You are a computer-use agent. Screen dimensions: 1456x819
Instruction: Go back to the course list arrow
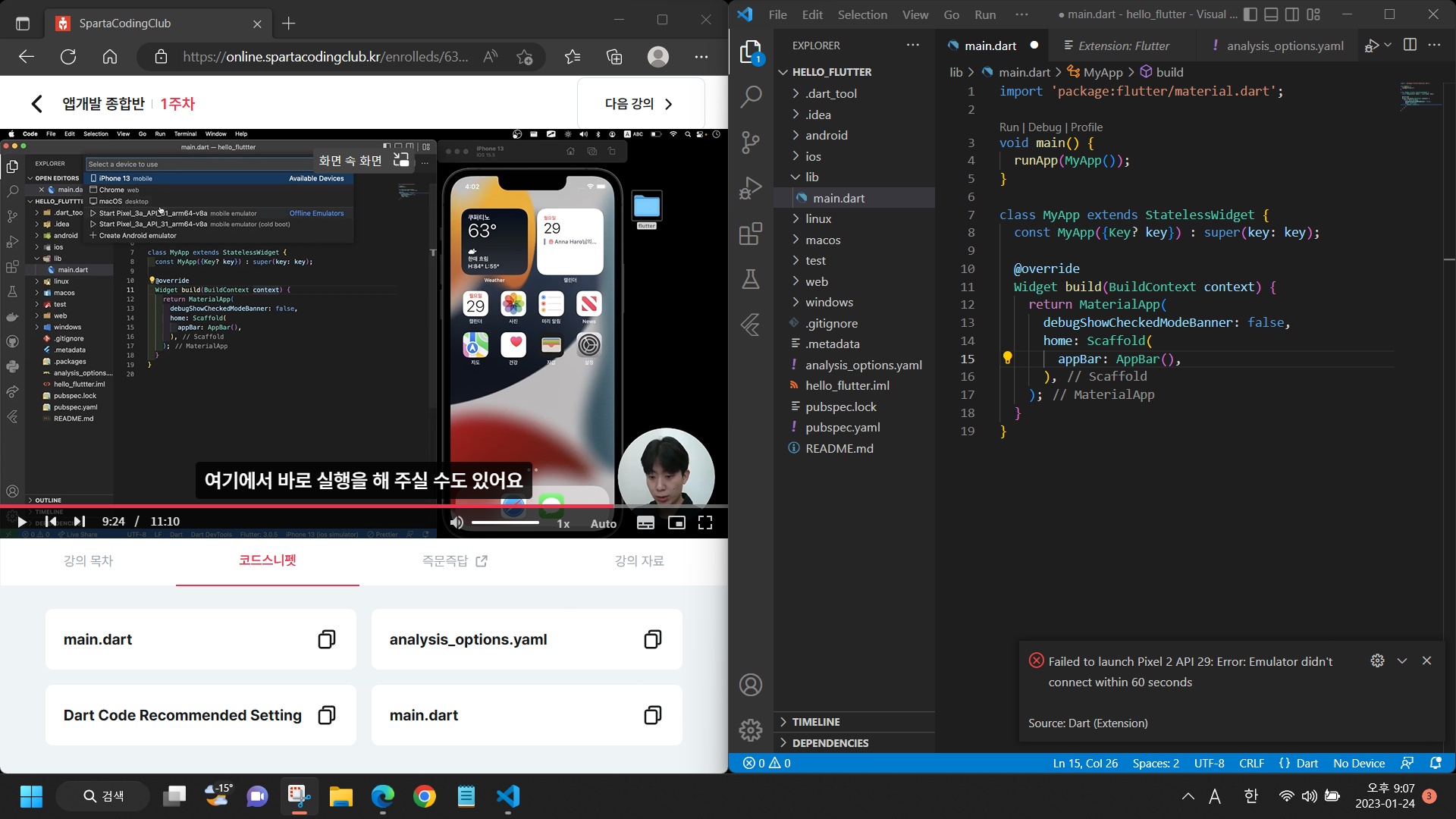(x=36, y=104)
